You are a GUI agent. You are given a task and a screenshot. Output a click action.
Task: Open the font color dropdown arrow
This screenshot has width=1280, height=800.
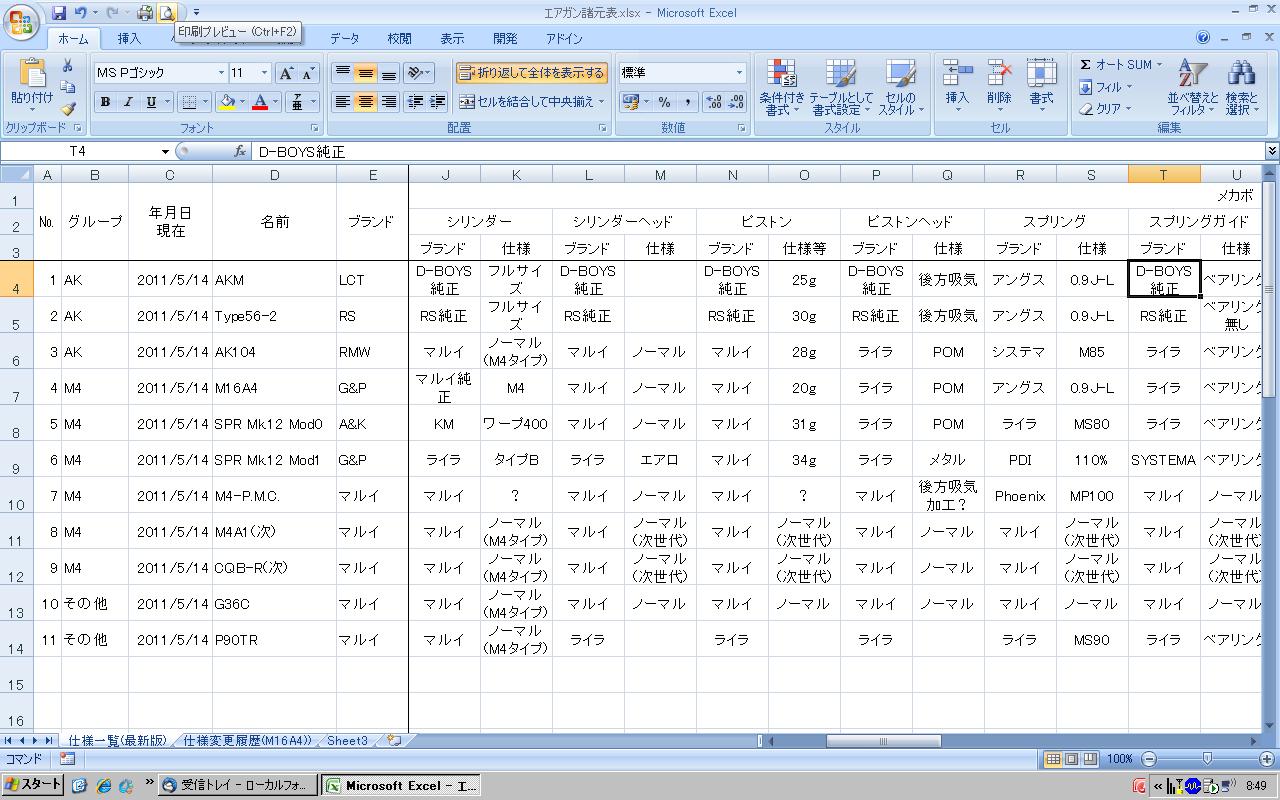point(275,102)
